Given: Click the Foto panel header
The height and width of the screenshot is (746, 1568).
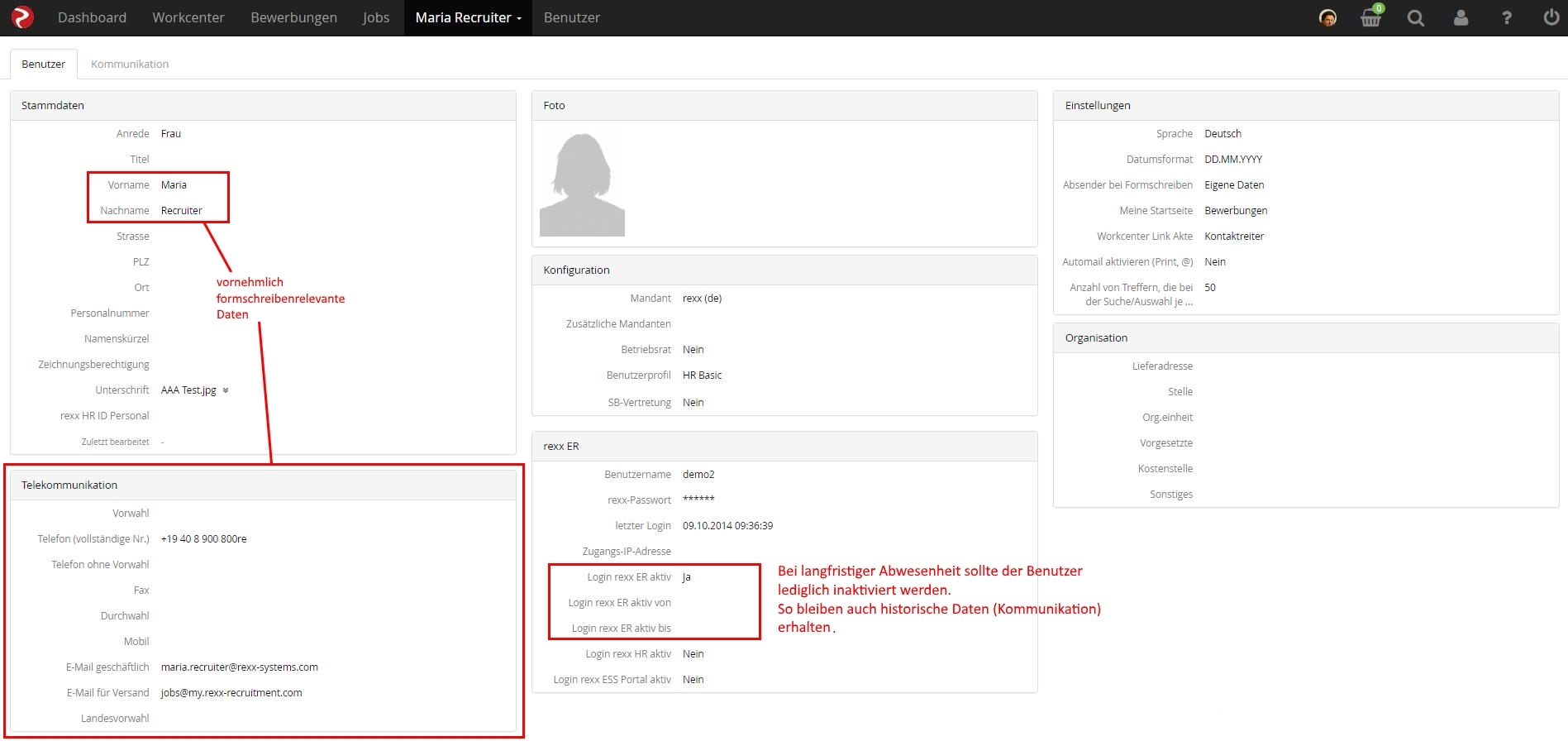Looking at the screenshot, I should click(x=784, y=106).
